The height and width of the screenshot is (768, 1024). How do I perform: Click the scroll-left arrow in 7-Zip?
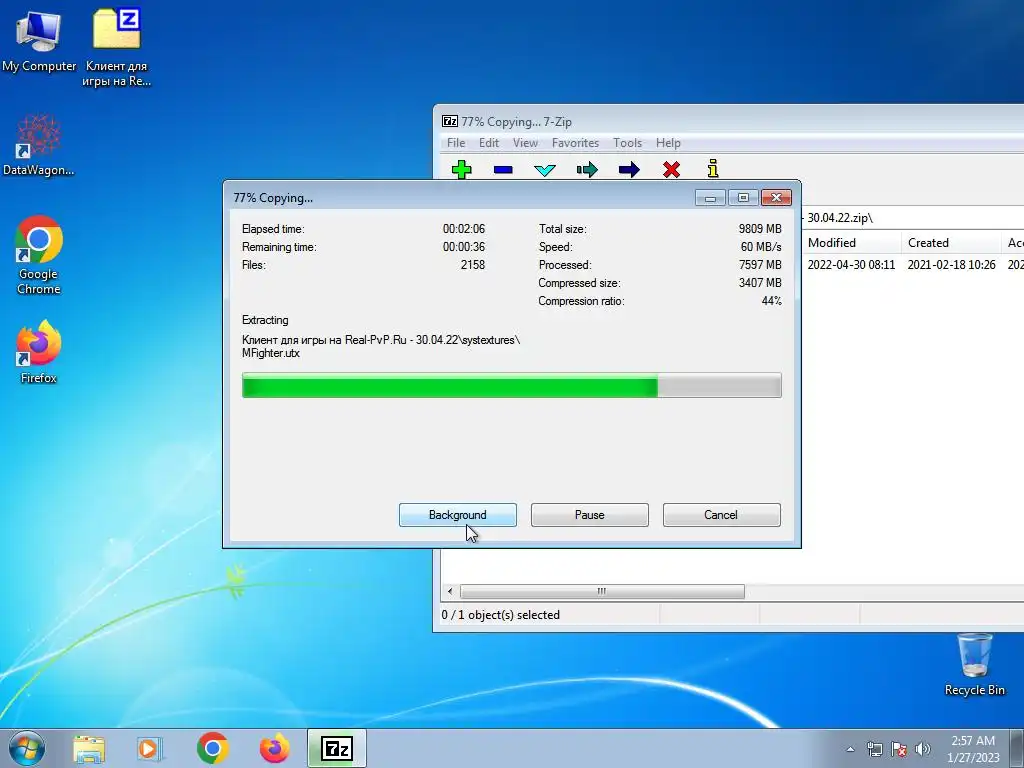click(x=450, y=592)
